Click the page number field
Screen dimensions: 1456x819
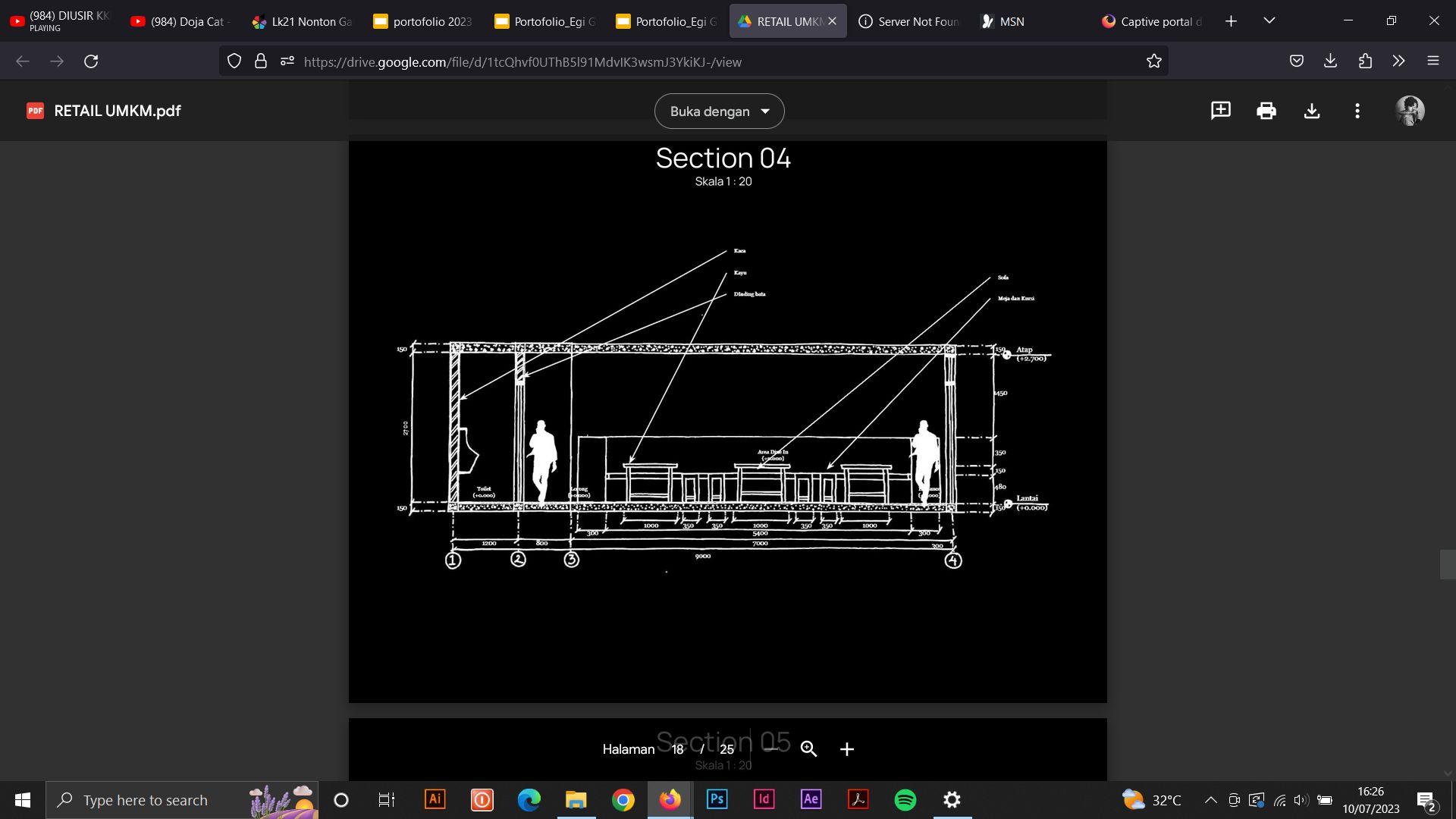click(677, 749)
